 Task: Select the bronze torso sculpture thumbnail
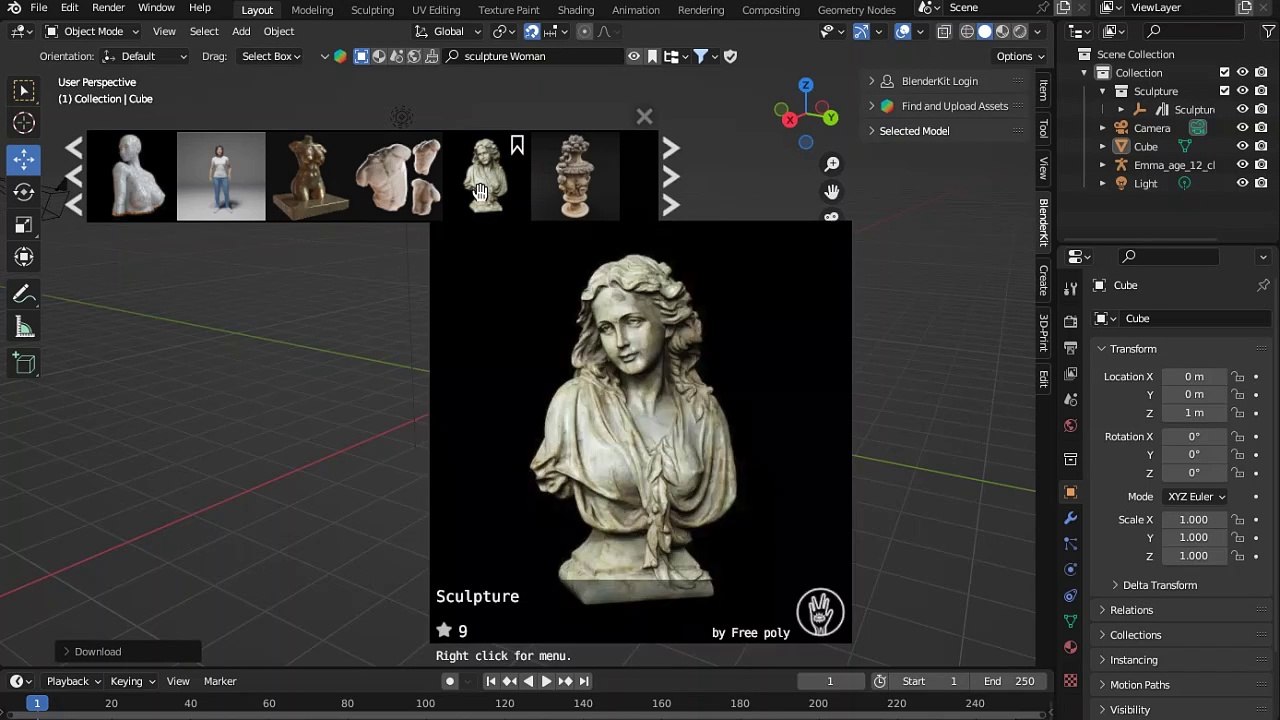(x=309, y=177)
